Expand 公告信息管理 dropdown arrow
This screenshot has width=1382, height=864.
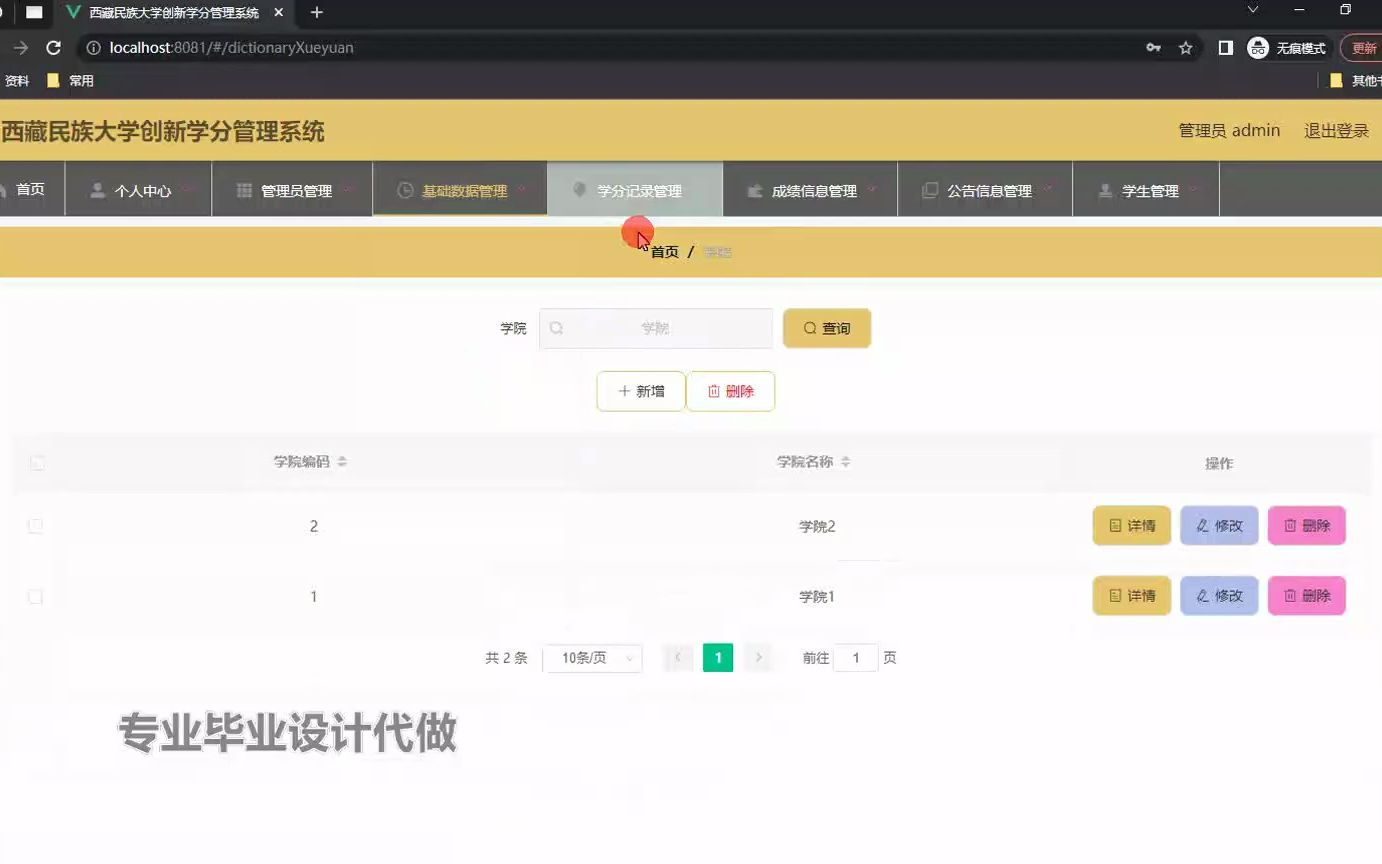[1047, 189]
